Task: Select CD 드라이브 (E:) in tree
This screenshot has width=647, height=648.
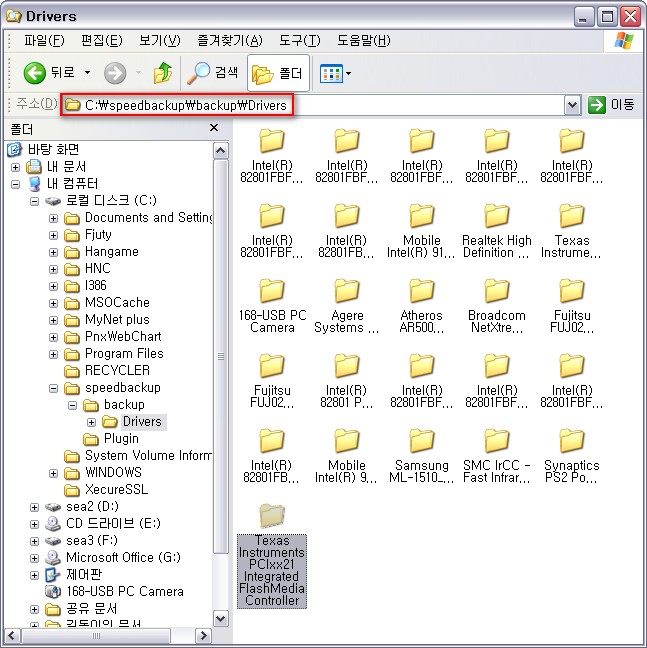Action: [113, 523]
